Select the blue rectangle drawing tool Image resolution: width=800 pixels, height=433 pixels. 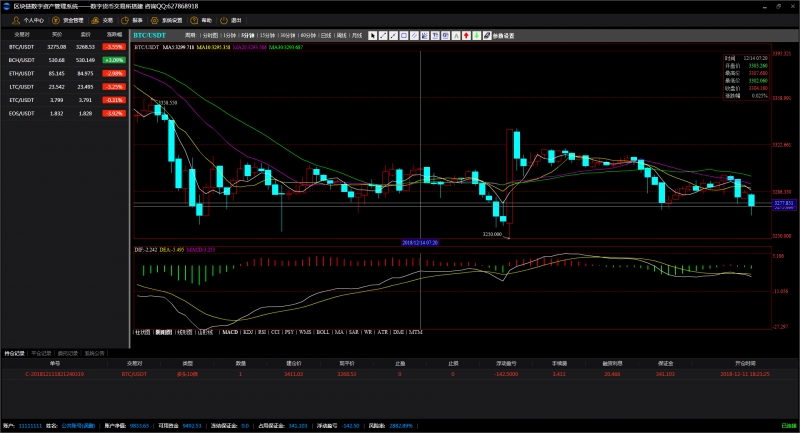coord(404,35)
